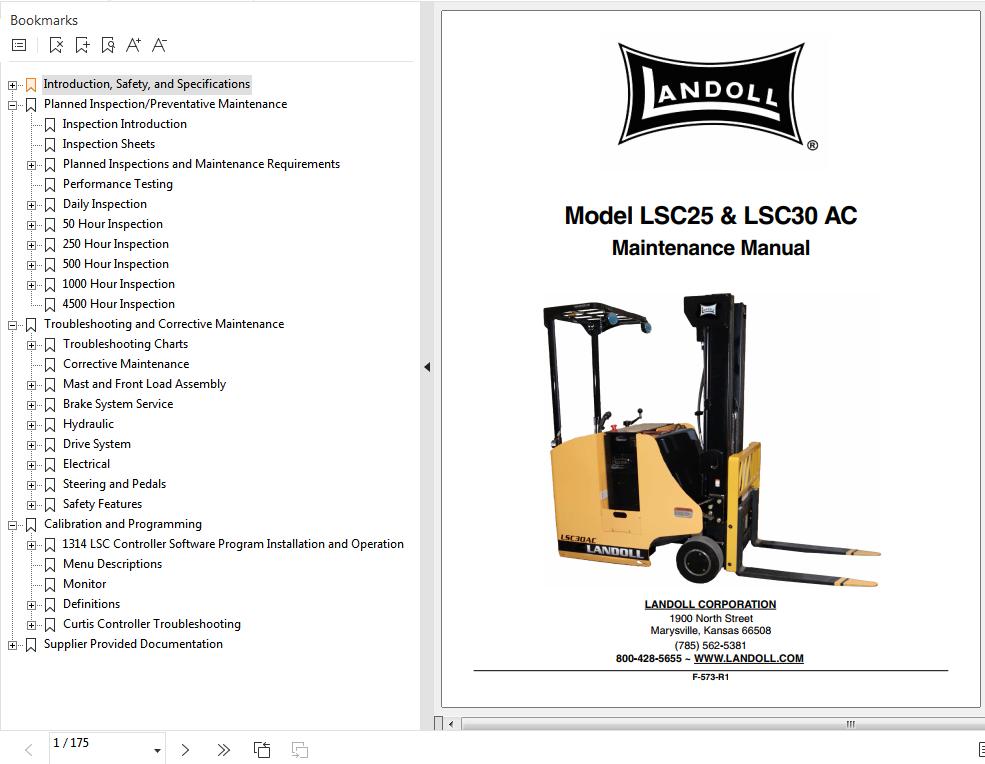Open the 4500 Hour Inspection bookmark
This screenshot has height=764, width=985.
point(118,304)
